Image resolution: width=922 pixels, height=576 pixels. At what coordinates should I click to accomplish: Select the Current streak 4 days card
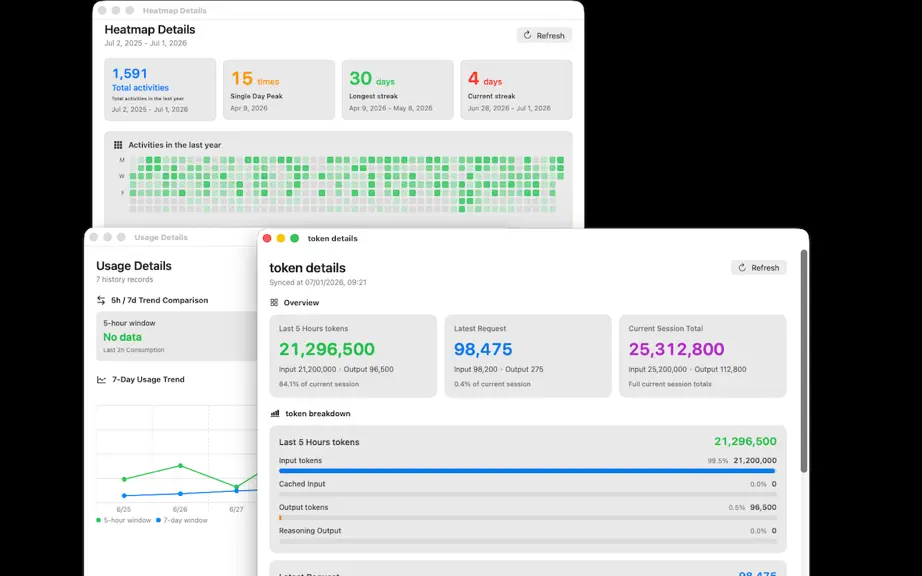tap(516, 89)
